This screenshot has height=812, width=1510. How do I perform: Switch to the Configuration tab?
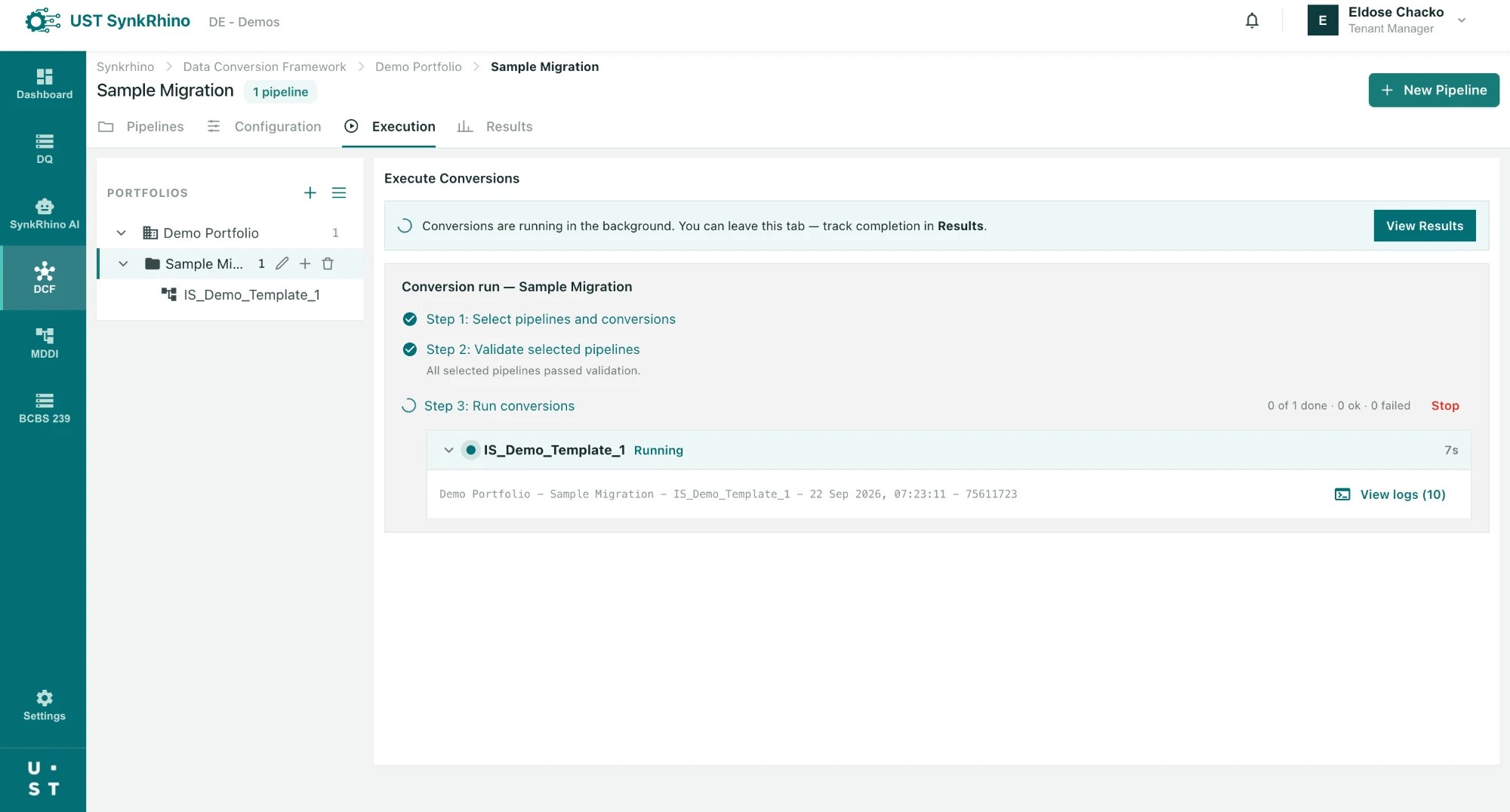tap(264, 127)
